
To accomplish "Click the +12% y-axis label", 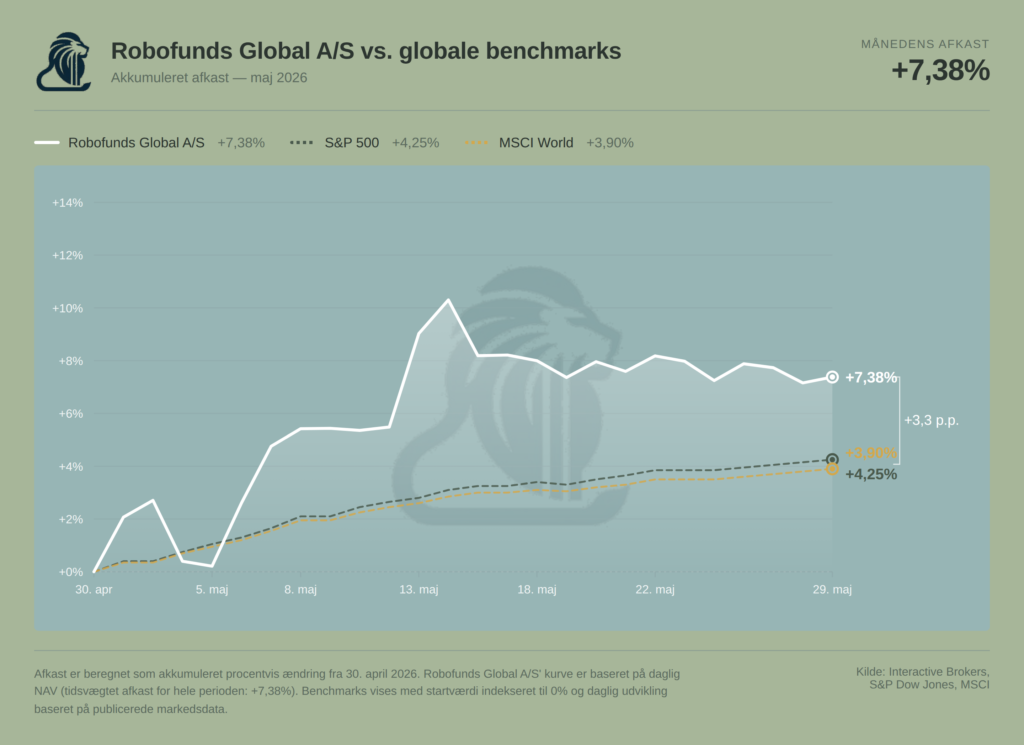I will pos(68,256).
